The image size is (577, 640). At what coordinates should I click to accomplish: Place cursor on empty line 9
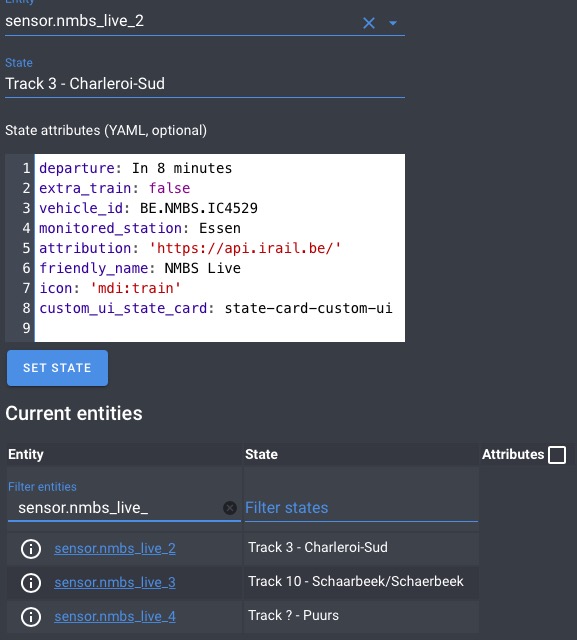pos(220,328)
